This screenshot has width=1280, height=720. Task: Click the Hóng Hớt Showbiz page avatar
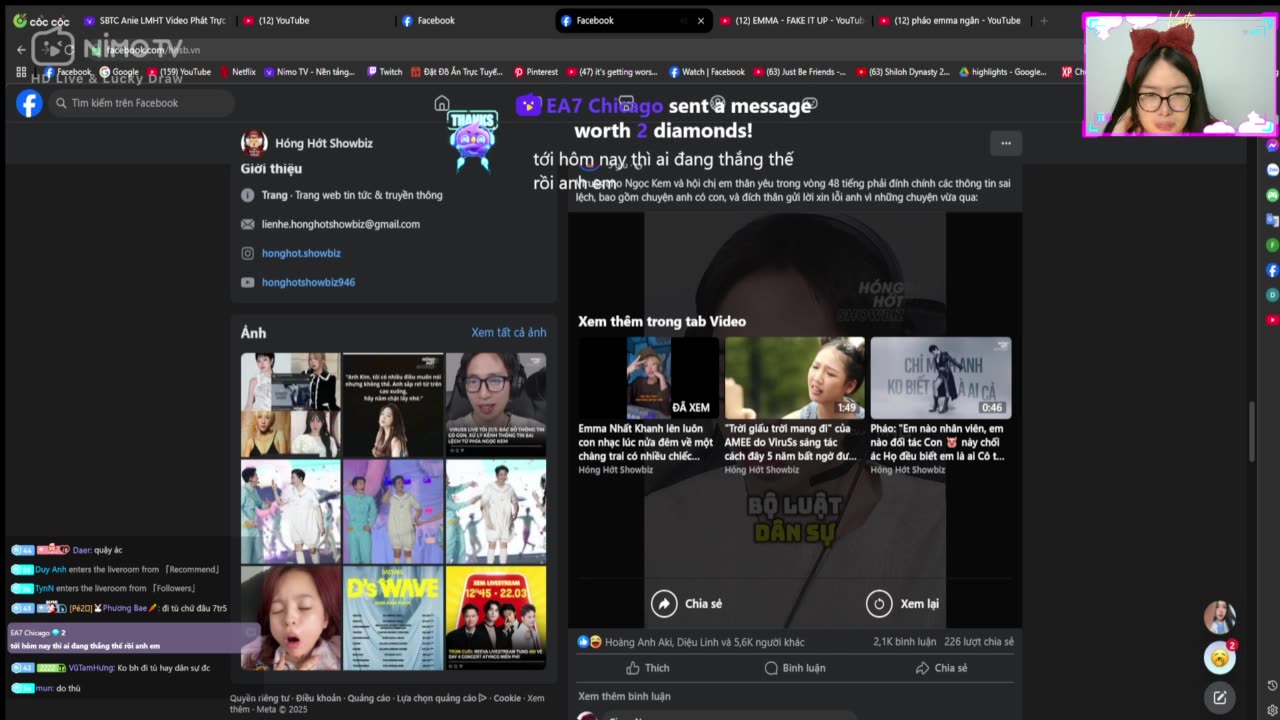[x=254, y=143]
